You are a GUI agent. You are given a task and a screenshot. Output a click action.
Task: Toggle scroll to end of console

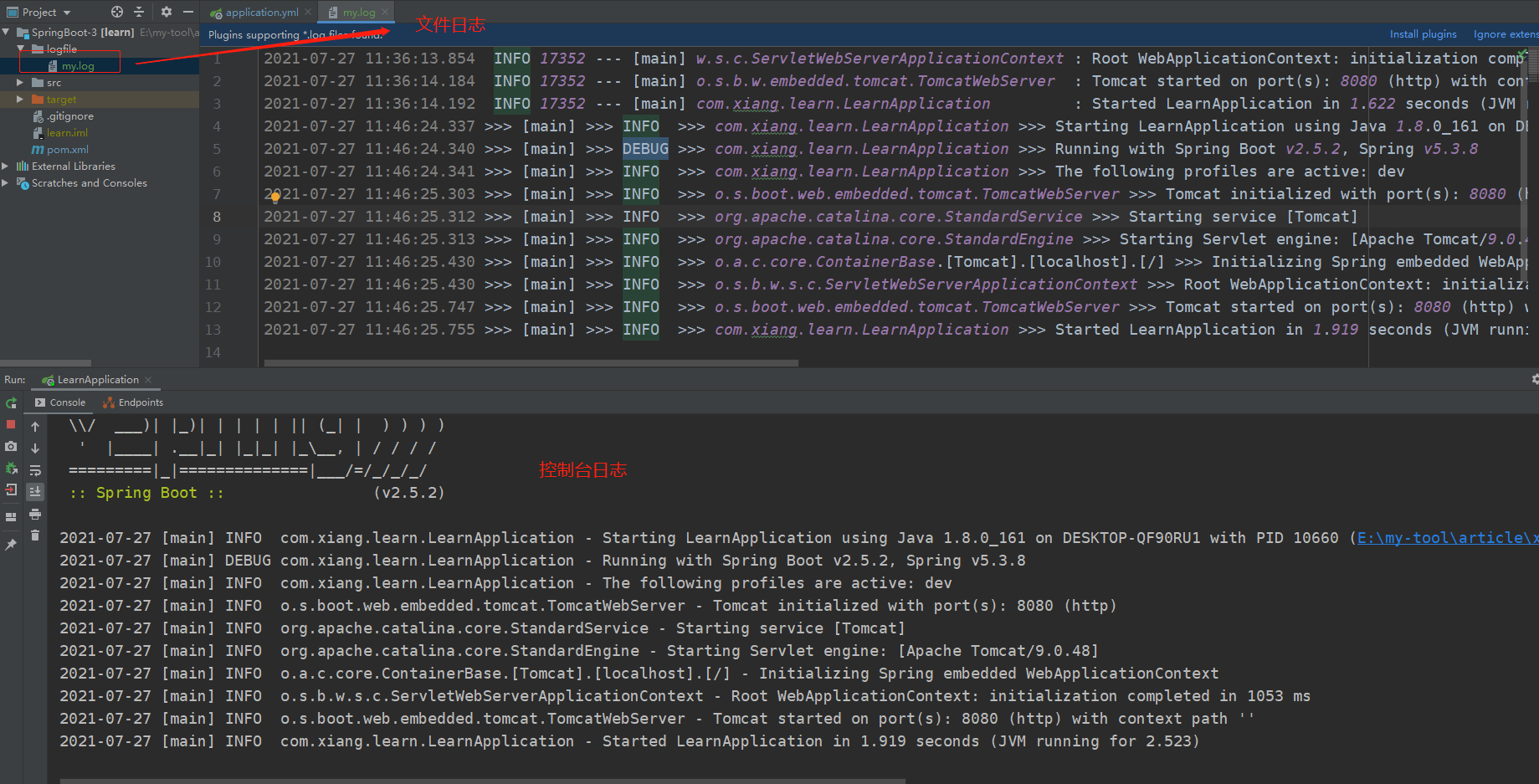coord(35,492)
